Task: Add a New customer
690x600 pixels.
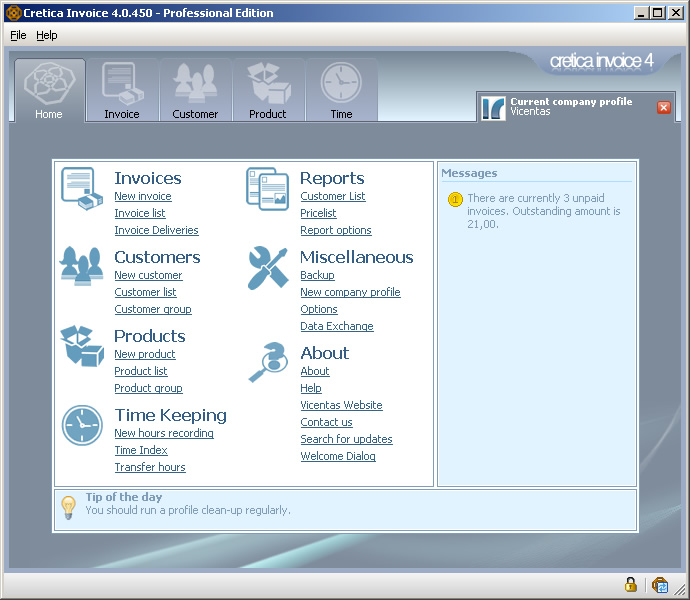Action: 148,275
